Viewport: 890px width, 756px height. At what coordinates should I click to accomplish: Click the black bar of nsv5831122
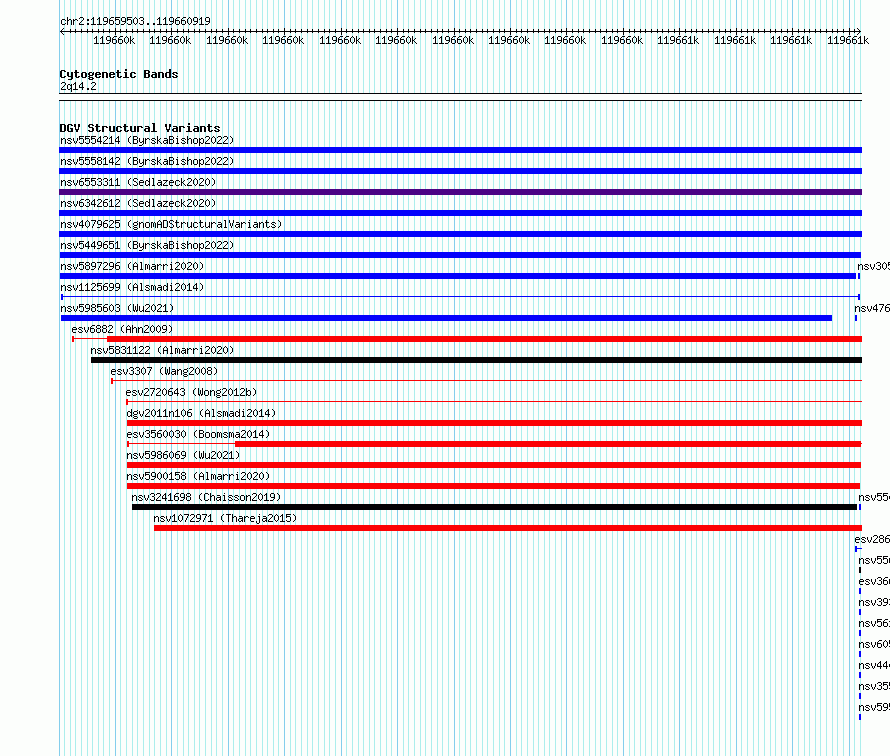pyautogui.click(x=476, y=360)
